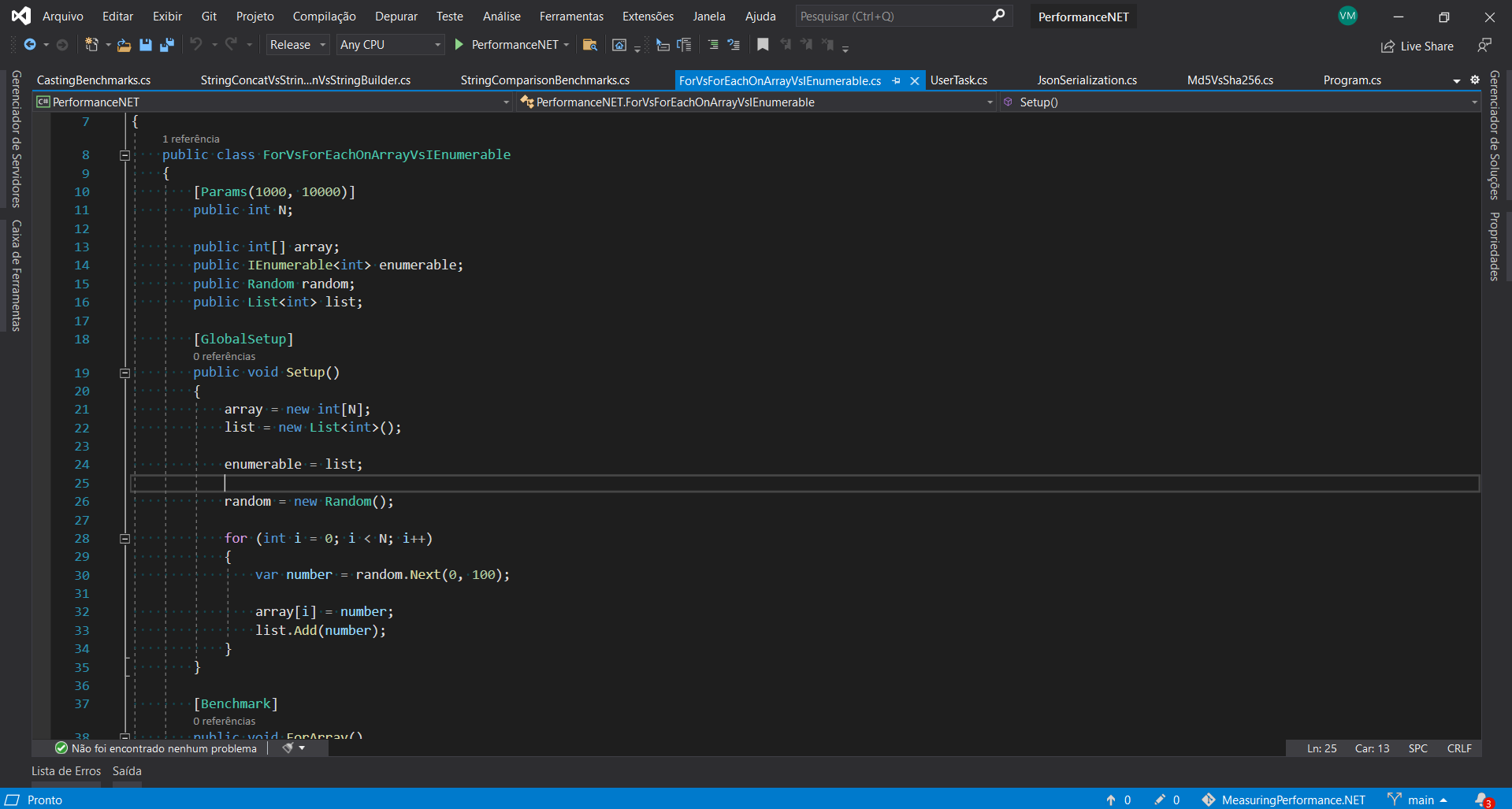Open tab settings gear icon
The width and height of the screenshot is (1512, 809).
[1475, 80]
